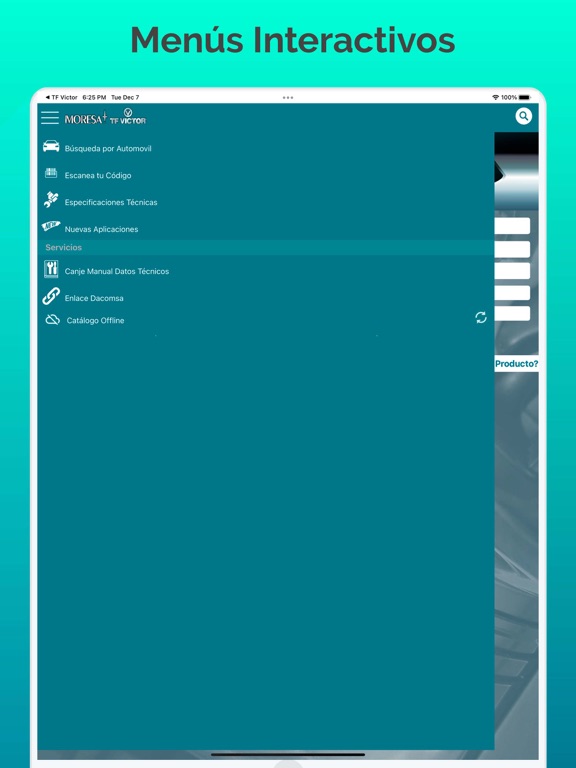Image resolution: width=576 pixels, height=768 pixels.
Task: Select Especificaciones Técnicas menu entry
Action: point(111,202)
